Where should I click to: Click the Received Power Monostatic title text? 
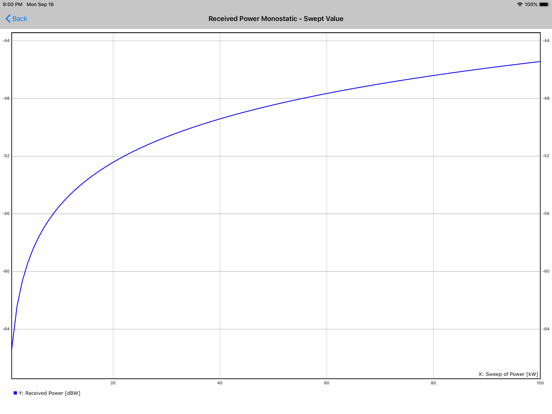[276, 19]
